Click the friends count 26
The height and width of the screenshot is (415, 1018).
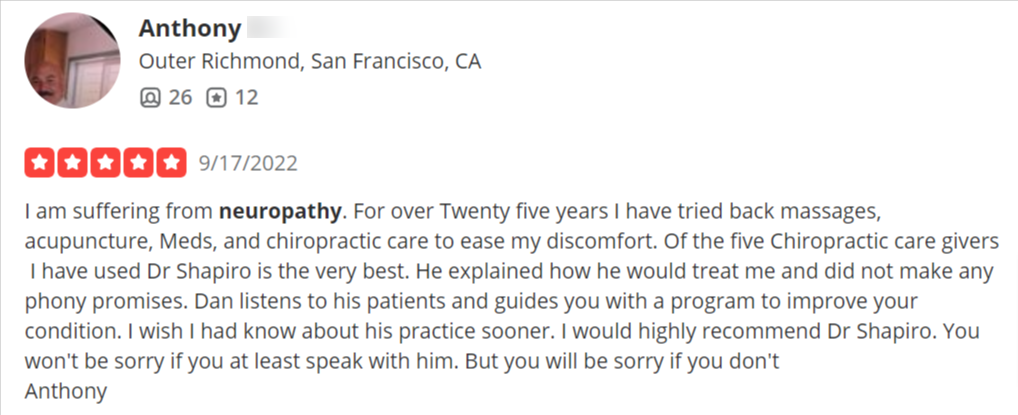click(180, 98)
